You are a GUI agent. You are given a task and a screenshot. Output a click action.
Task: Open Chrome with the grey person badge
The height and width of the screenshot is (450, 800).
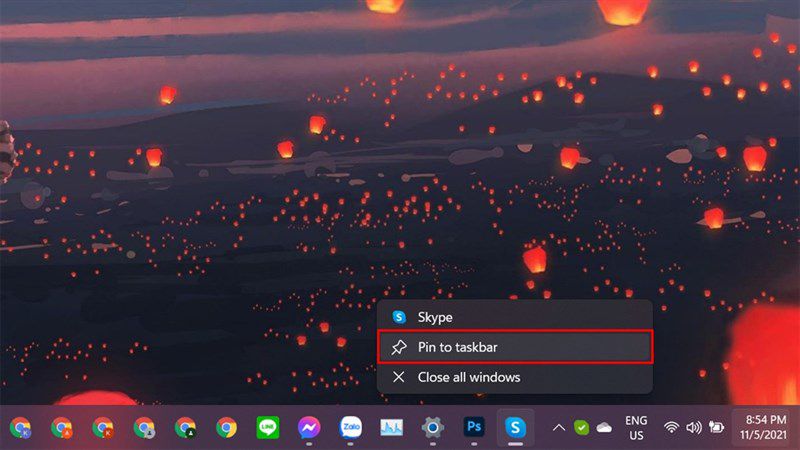(x=144, y=428)
